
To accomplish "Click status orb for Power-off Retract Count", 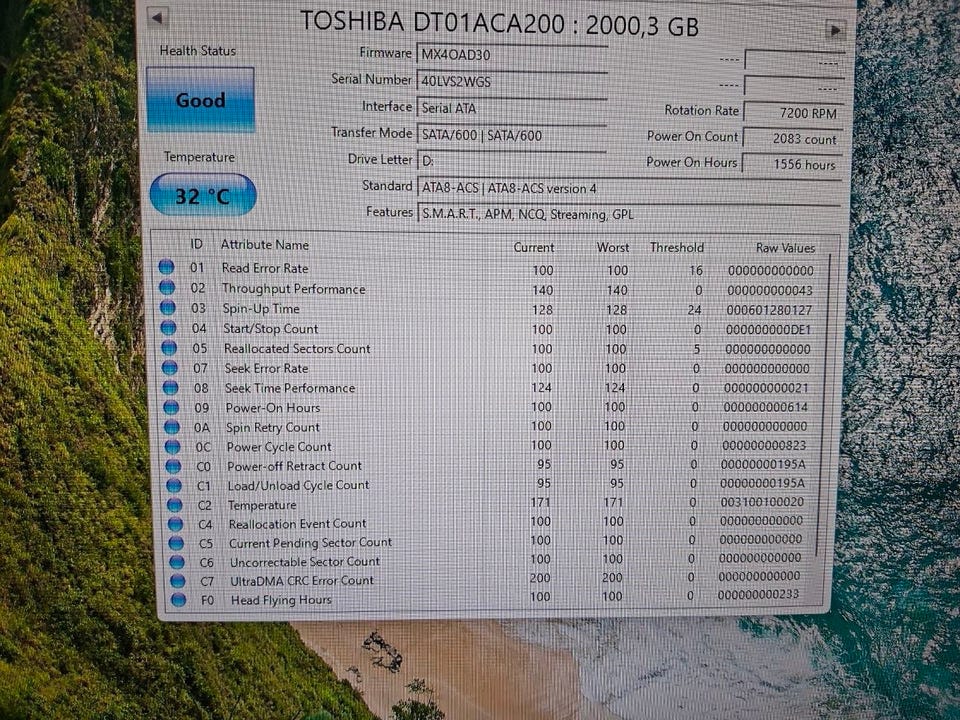I will coord(173,466).
